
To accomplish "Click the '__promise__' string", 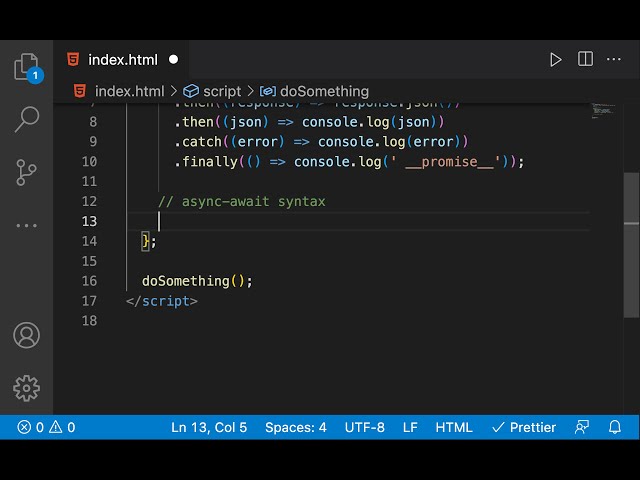I will coord(445,162).
